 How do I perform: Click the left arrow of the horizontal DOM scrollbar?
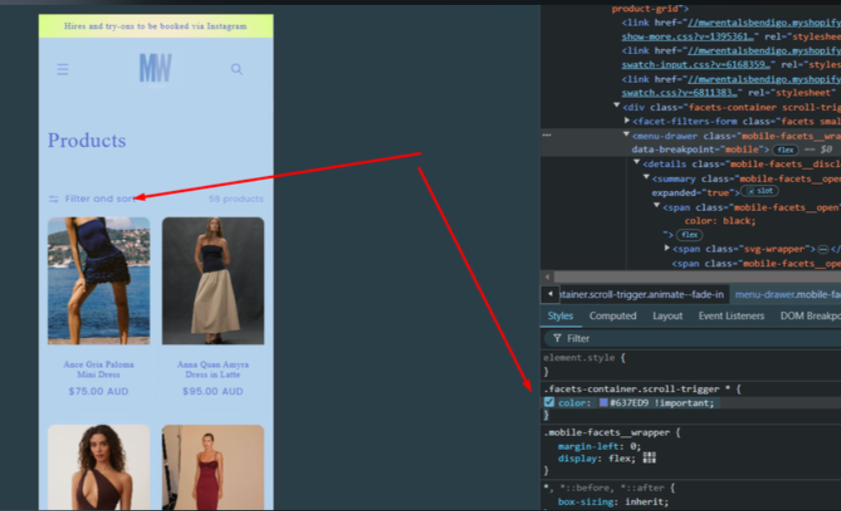coord(547,277)
